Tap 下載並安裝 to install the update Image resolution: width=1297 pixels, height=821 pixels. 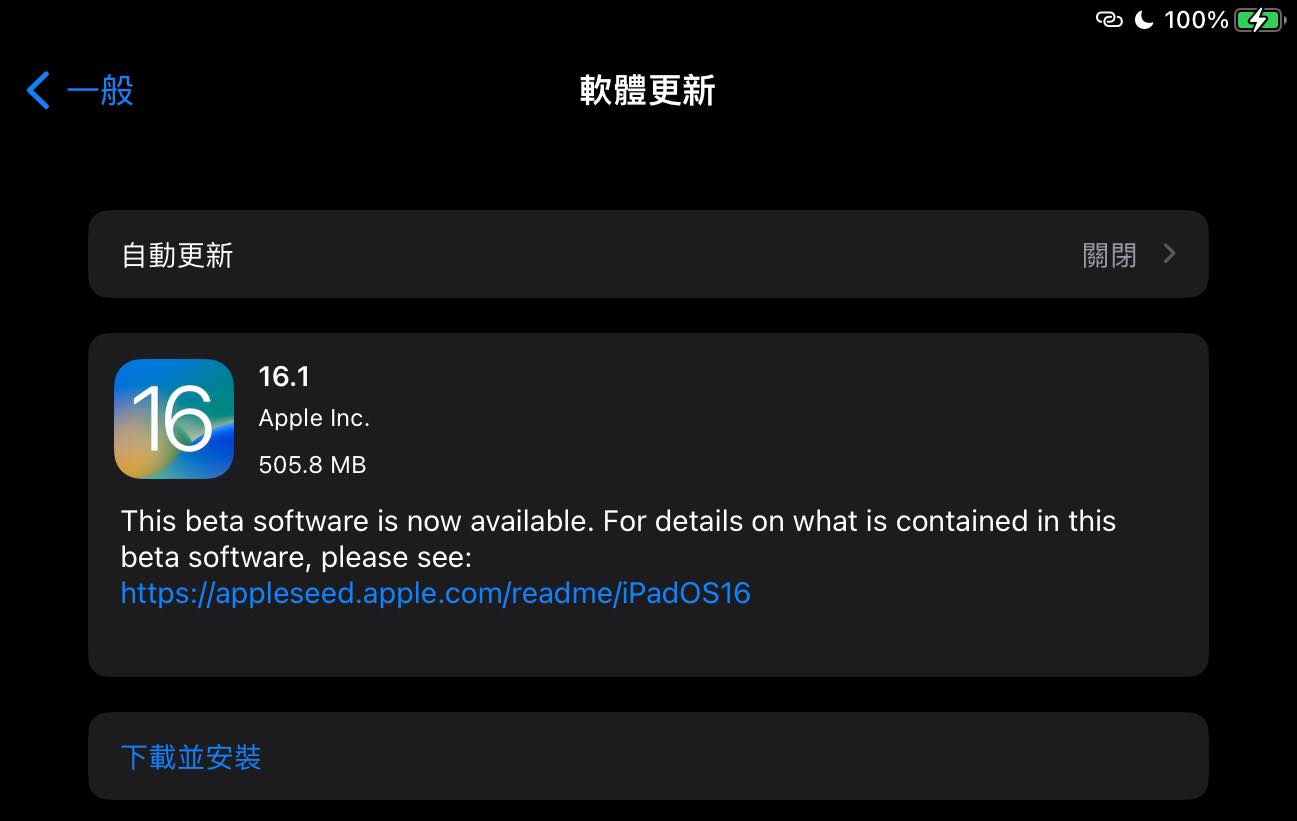(191, 757)
